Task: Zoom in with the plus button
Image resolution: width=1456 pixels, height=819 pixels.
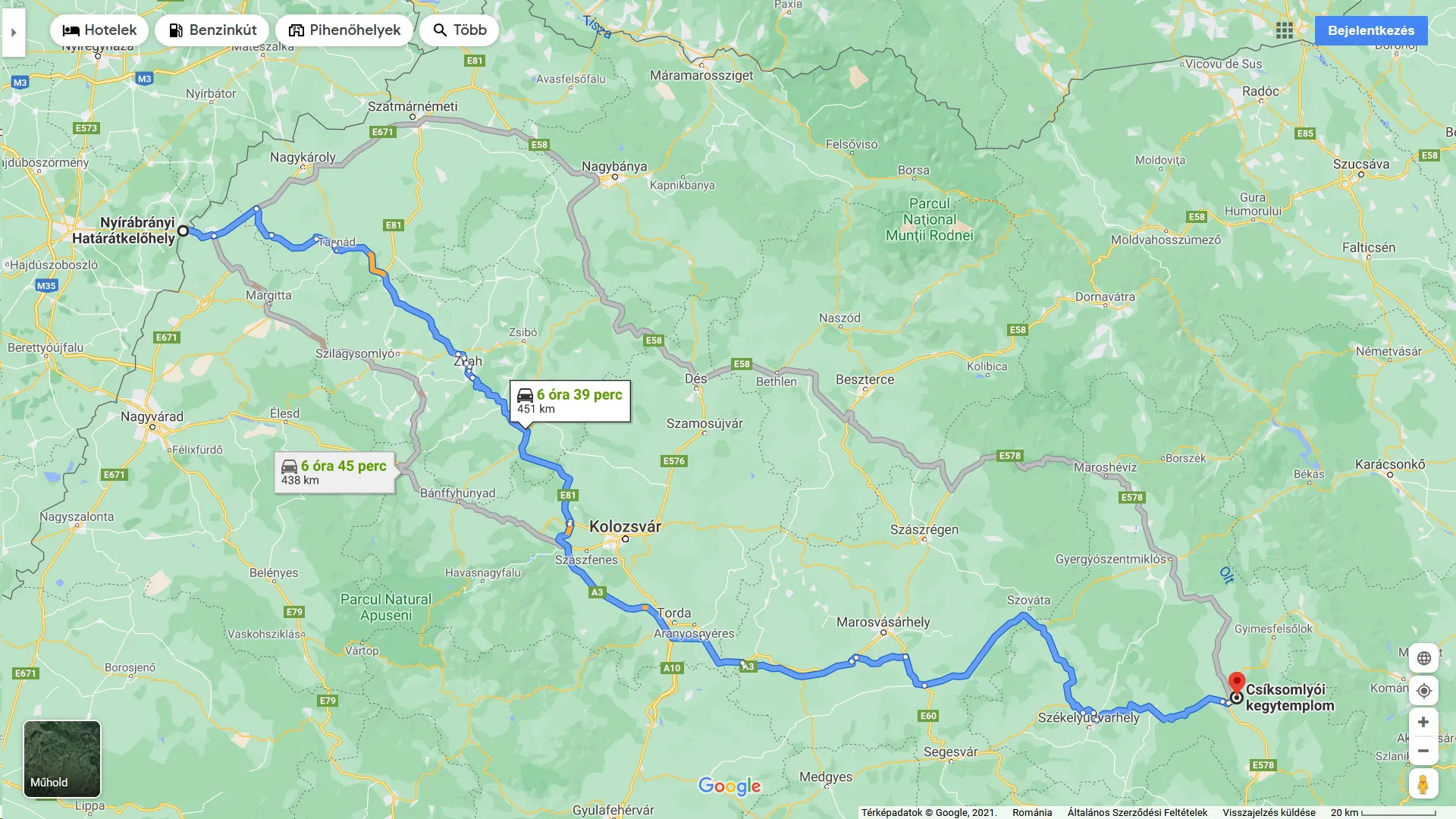Action: click(x=1423, y=722)
